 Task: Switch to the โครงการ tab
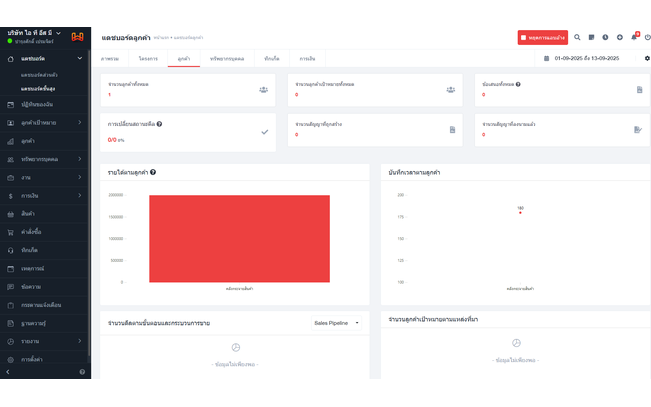(147, 59)
